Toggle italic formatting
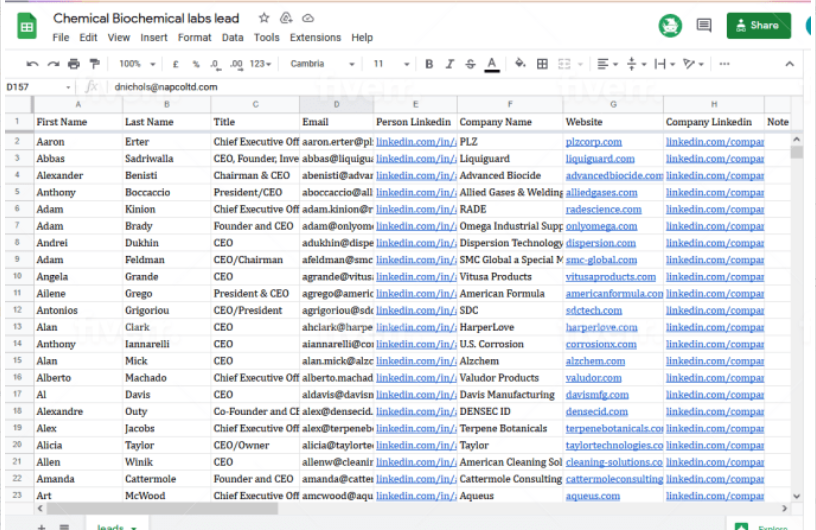Viewport: 816px width, 530px height. click(450, 64)
